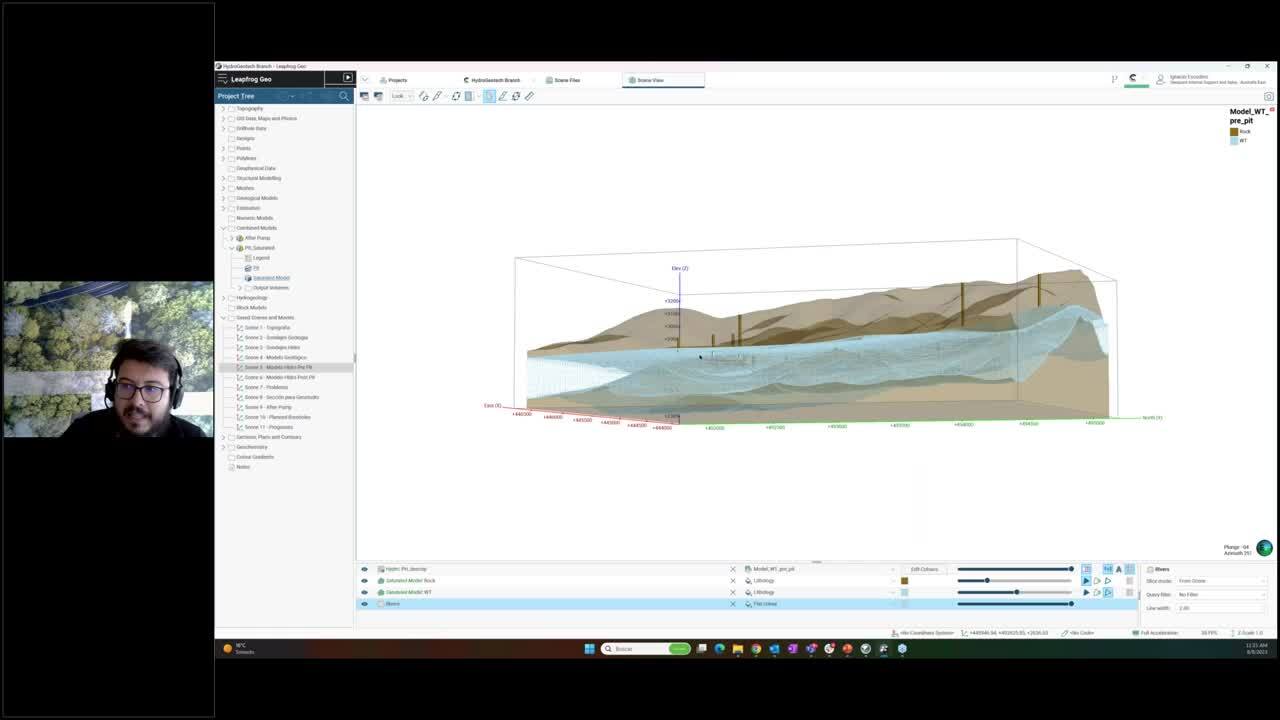Click the moving plane tool icon

coord(456,96)
